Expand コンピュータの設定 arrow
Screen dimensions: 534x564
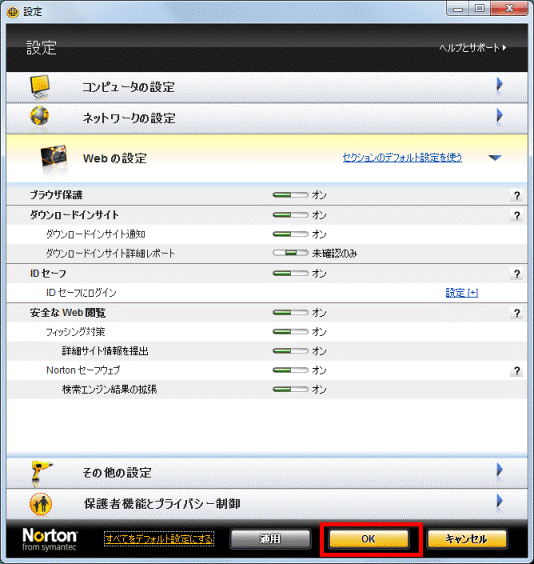point(499,85)
